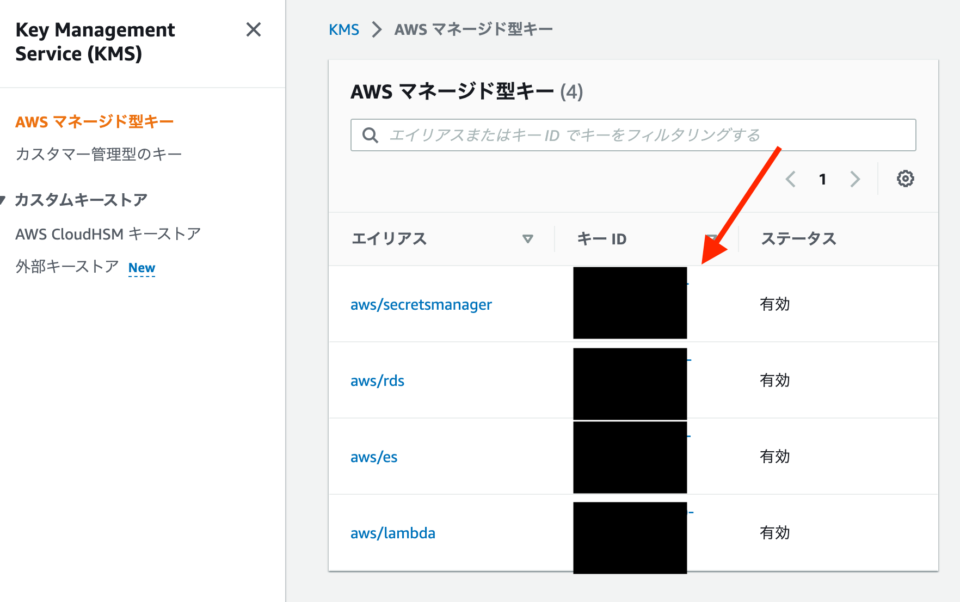Viewport: 960px width, 602px height.
Task: Sort the table by エイリアス column arrow
Action: point(528,239)
